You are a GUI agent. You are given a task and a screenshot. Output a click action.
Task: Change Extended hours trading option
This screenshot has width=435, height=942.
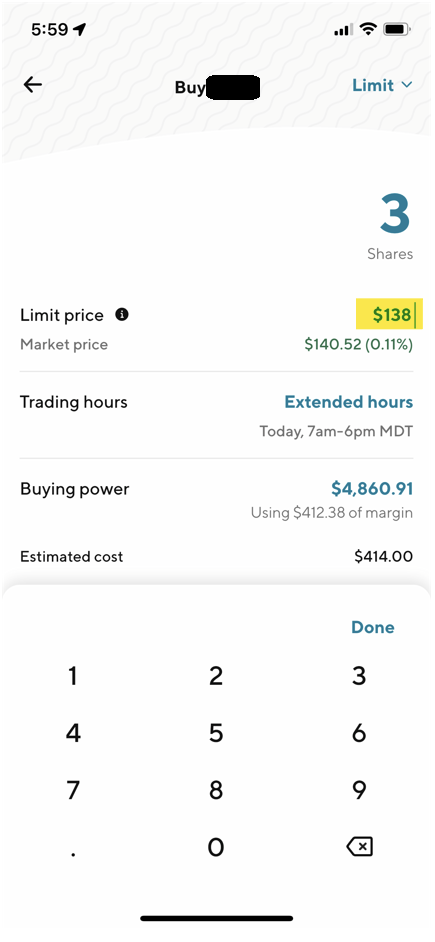pos(348,402)
